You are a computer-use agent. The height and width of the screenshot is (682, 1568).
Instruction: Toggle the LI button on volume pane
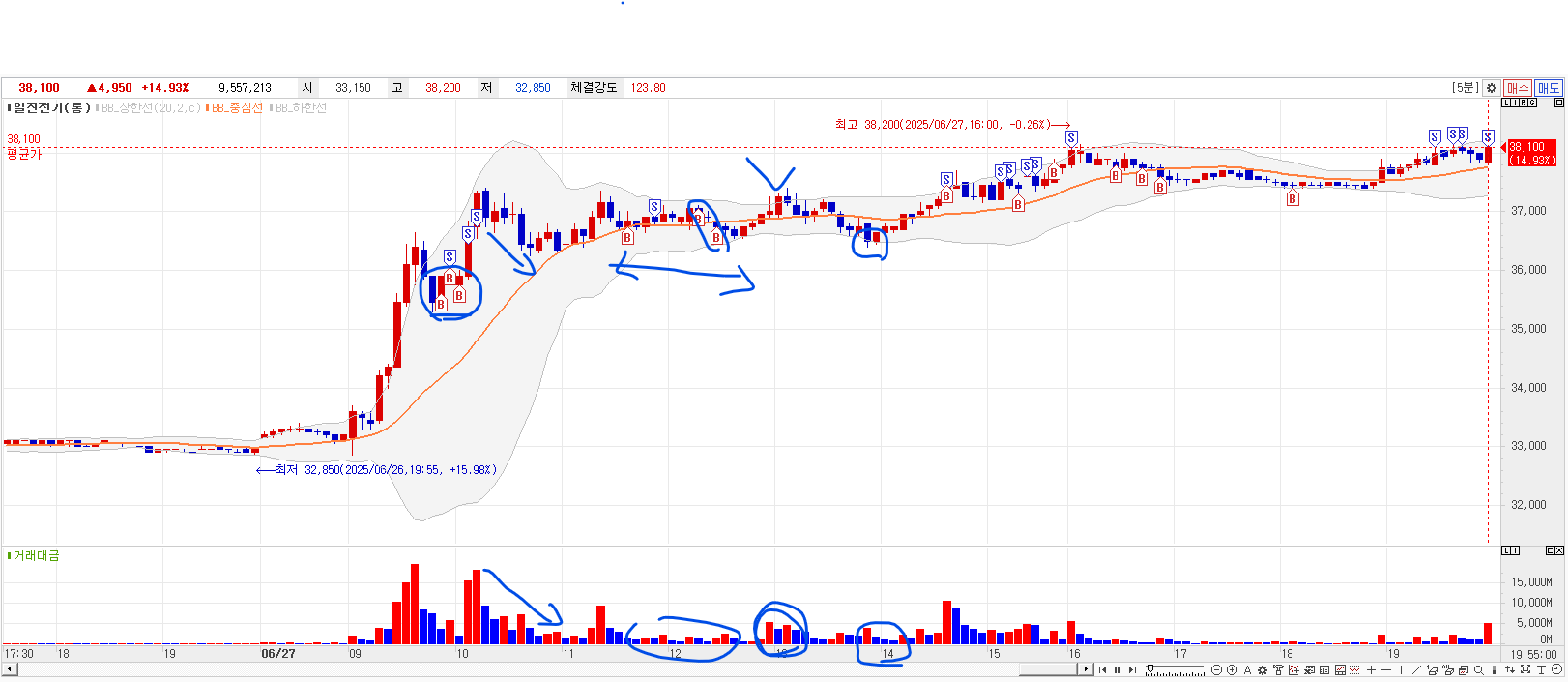(x=1511, y=550)
